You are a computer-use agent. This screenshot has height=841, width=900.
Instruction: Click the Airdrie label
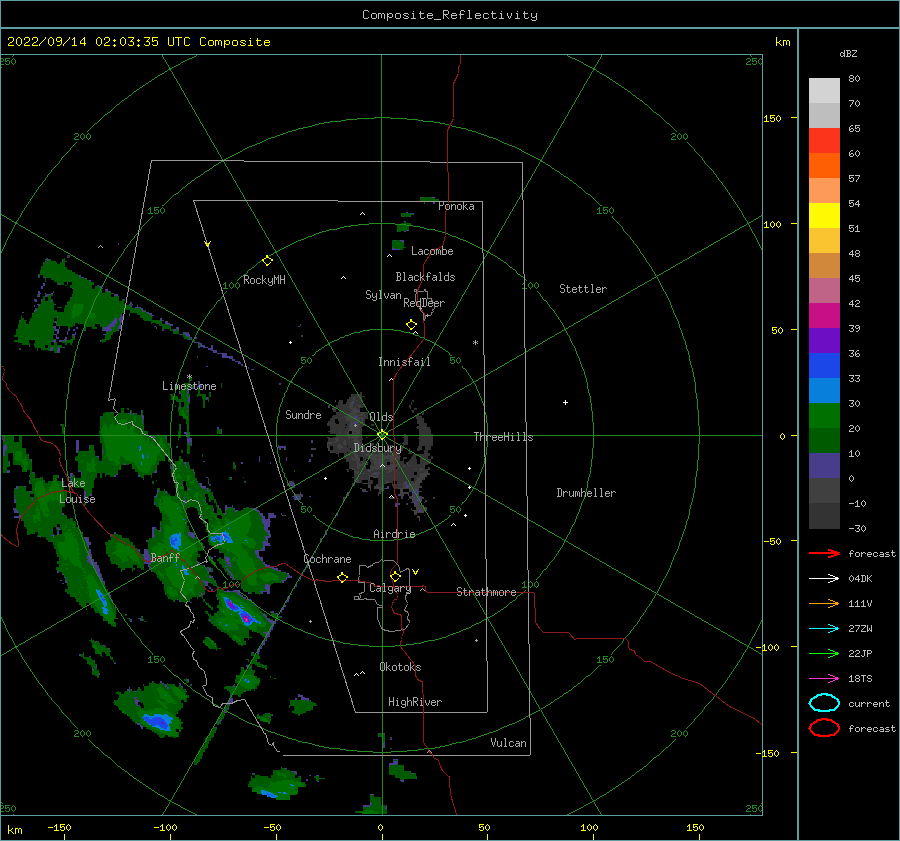coord(394,534)
